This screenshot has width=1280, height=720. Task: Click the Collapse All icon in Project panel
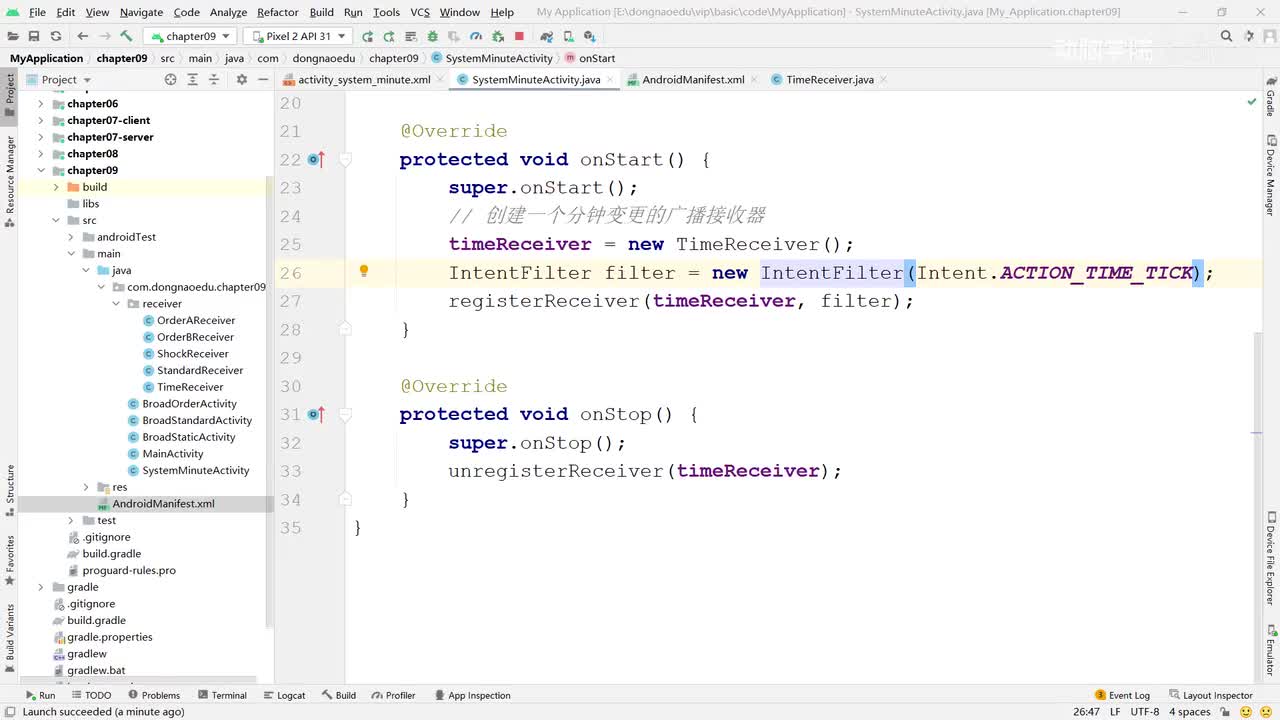(x=213, y=79)
